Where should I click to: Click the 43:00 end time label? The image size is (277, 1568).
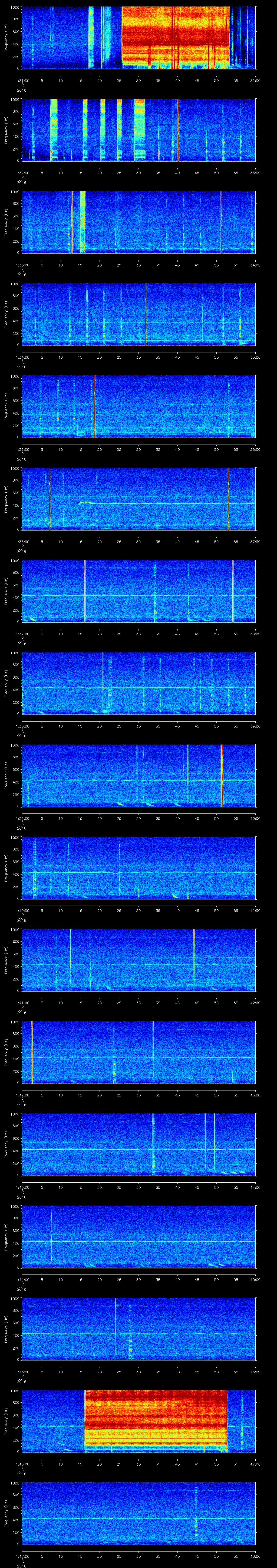[x=255, y=1095]
